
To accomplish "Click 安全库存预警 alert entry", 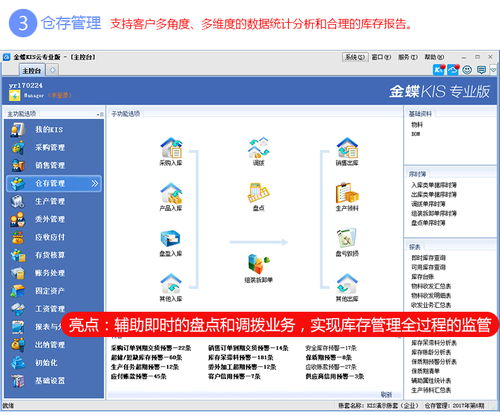I will (331, 348).
